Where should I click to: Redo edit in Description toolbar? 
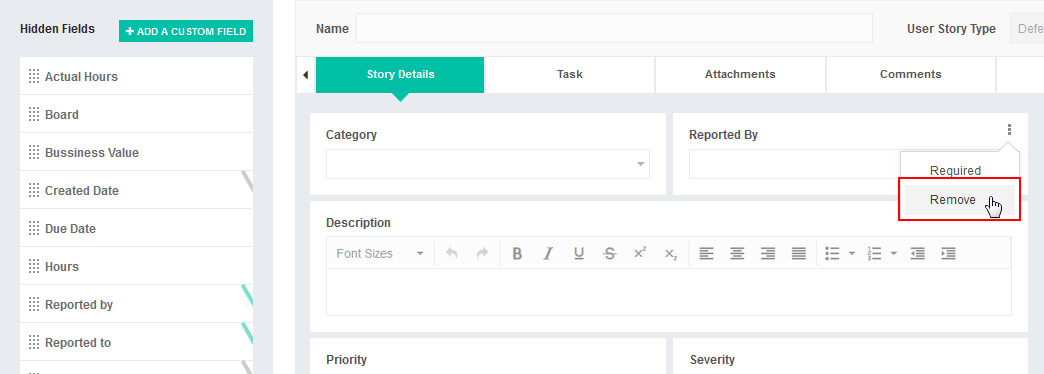pos(482,254)
